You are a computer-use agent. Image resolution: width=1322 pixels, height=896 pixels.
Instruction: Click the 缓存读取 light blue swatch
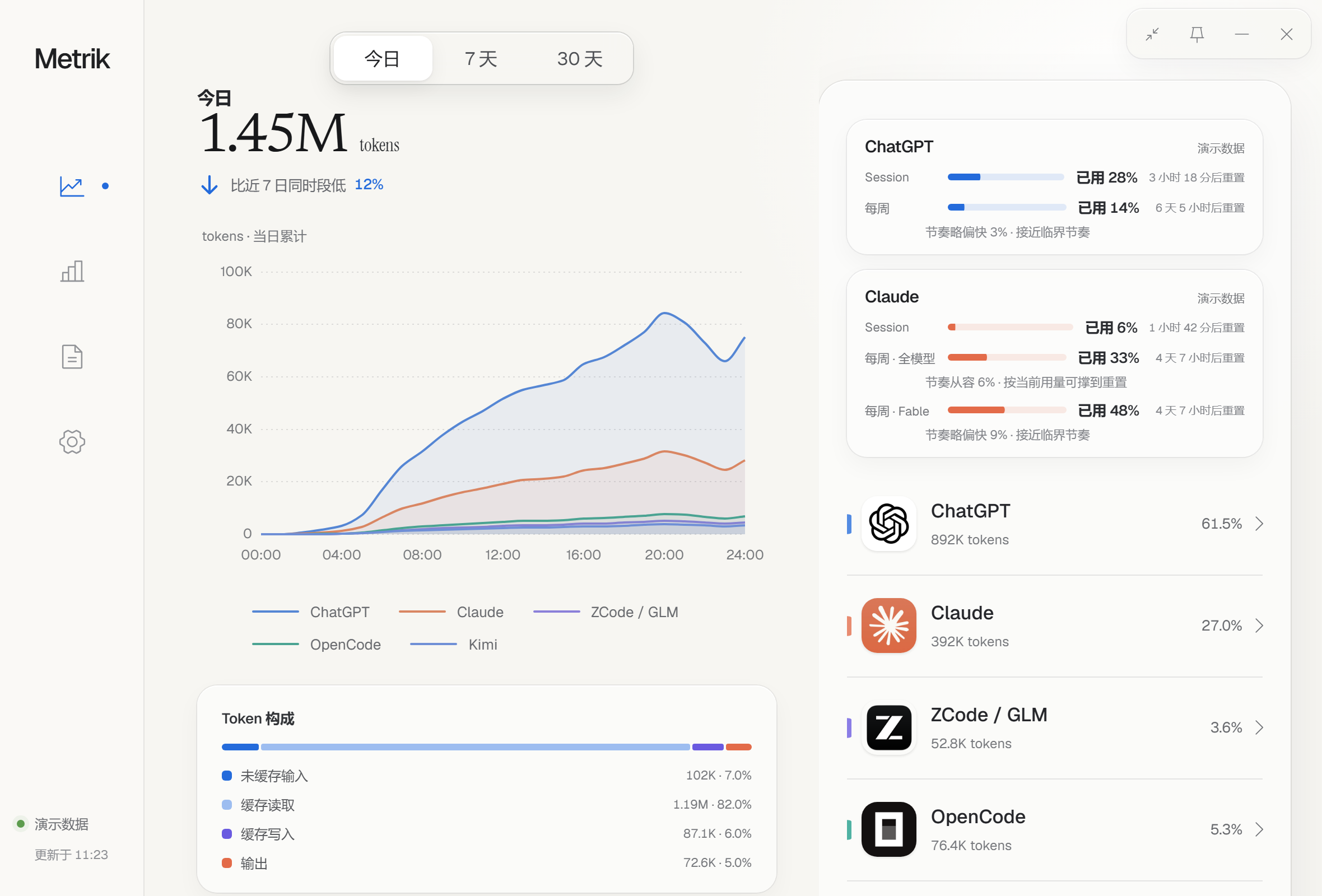coord(226,805)
